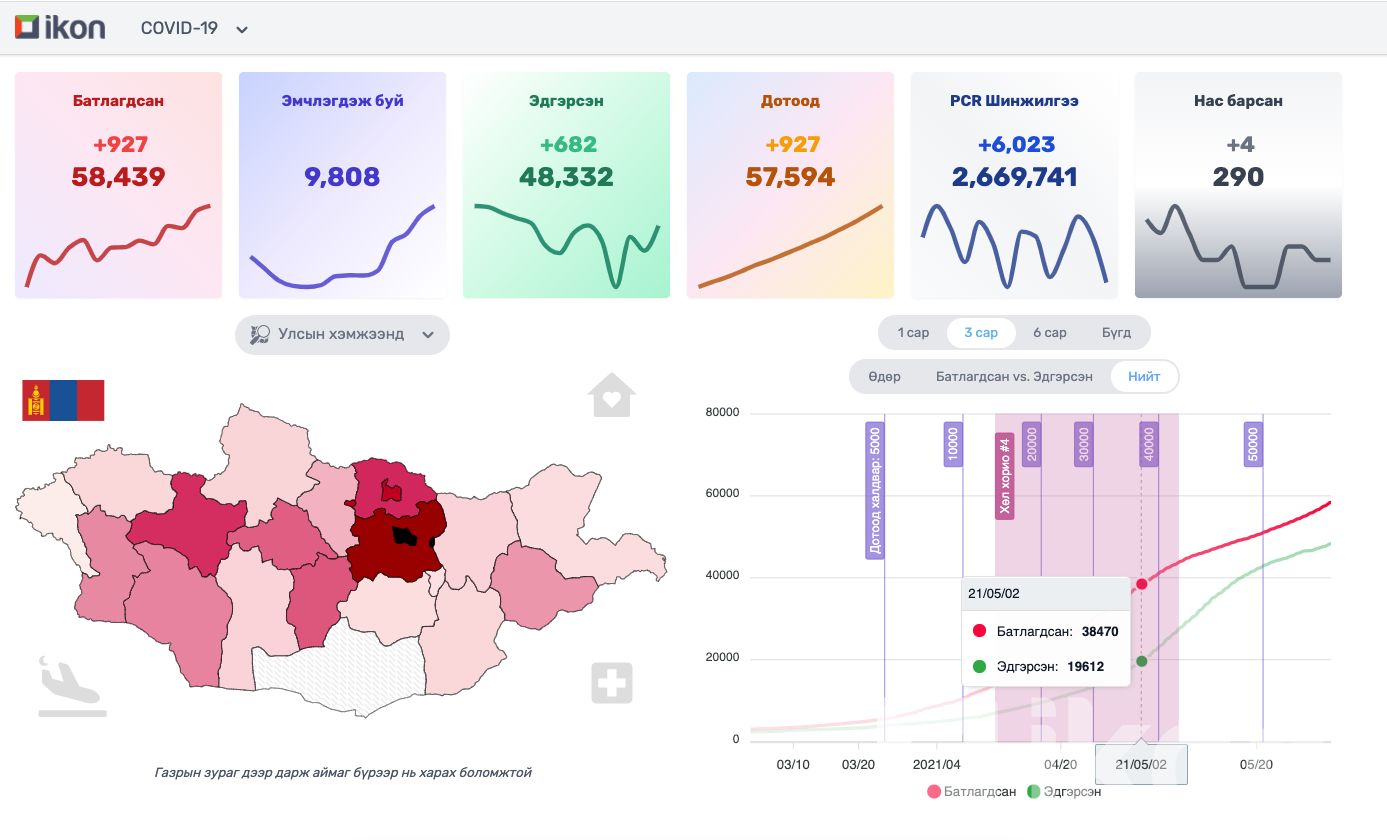The height and width of the screenshot is (840, 1387).
Task: Click the home heart icon above map
Action: pos(612,395)
